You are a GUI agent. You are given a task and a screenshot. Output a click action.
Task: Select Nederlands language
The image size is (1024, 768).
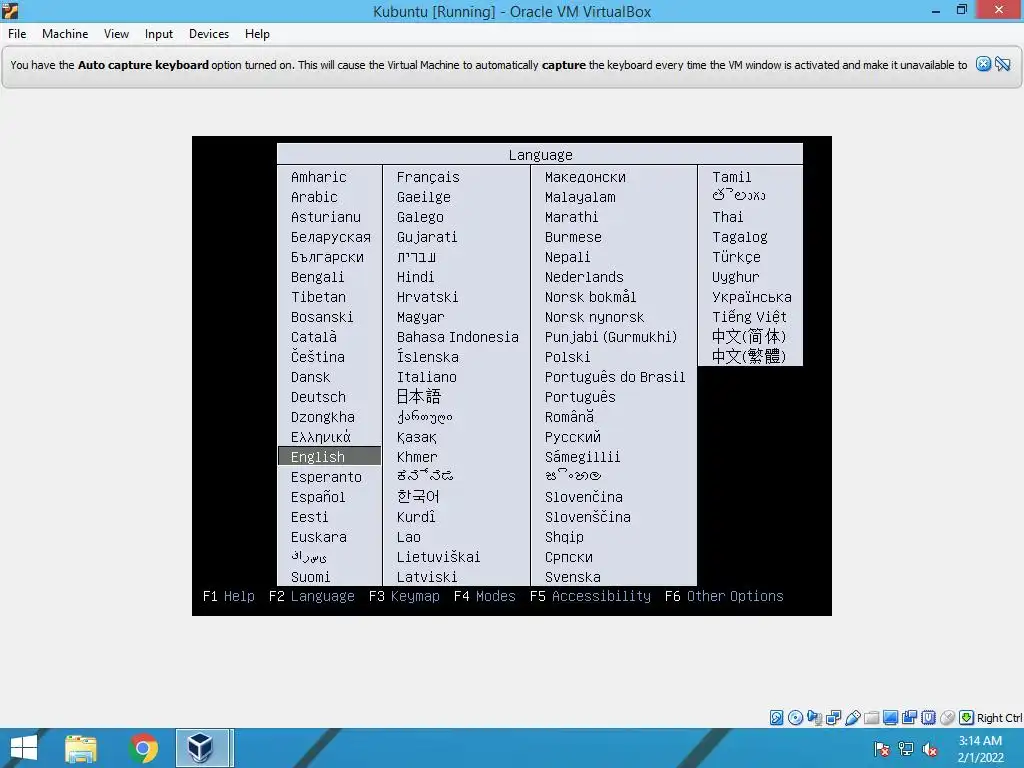584,277
